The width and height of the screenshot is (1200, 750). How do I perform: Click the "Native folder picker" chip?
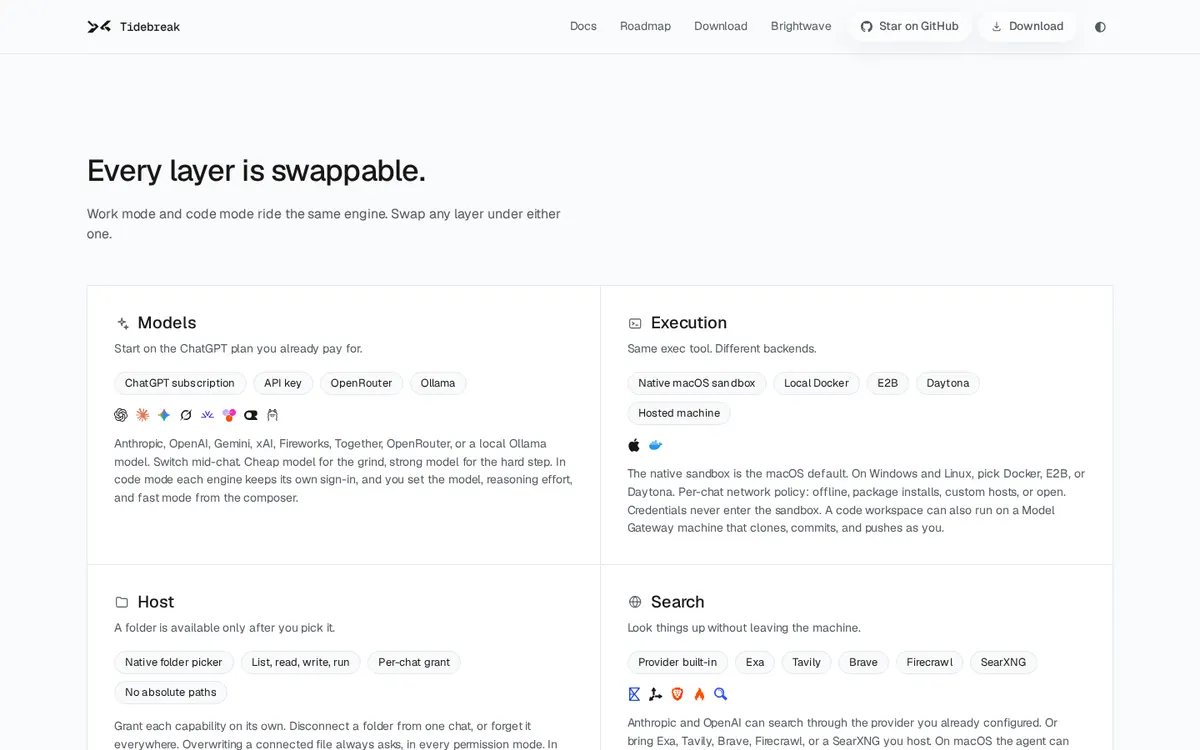[174, 662]
